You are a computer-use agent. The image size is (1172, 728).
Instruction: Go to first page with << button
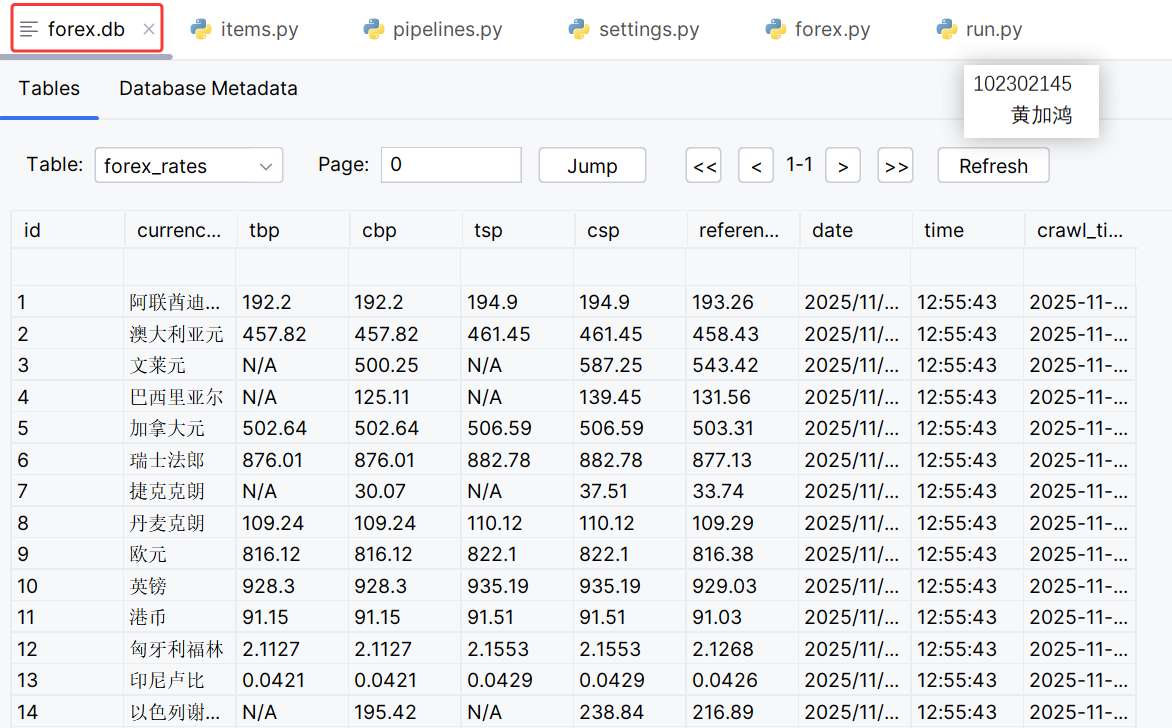point(703,165)
